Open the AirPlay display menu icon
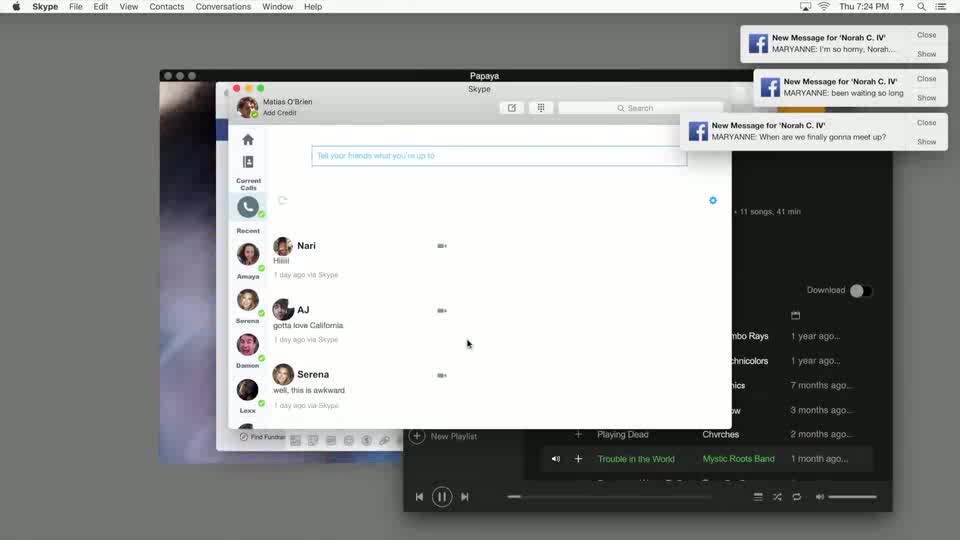Screen dimensions: 960x540 (805, 7)
